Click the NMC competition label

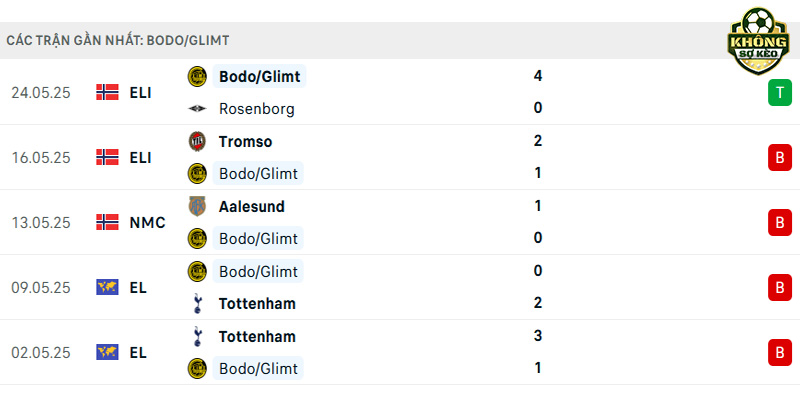[x=147, y=222]
